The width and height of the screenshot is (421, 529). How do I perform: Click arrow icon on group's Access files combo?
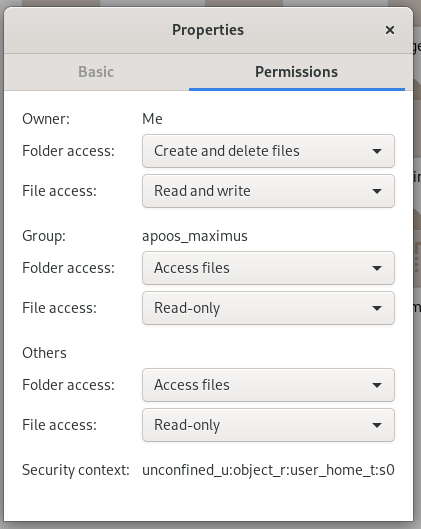[x=377, y=268]
